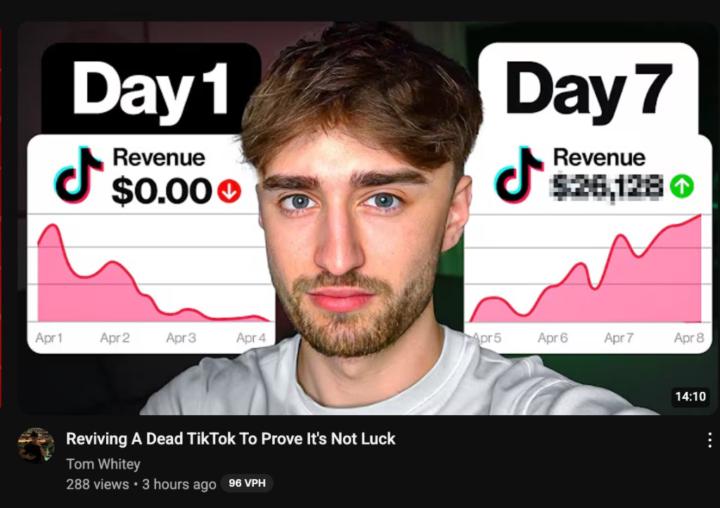Click the left TikTok logo in the thumbnail

[78, 175]
